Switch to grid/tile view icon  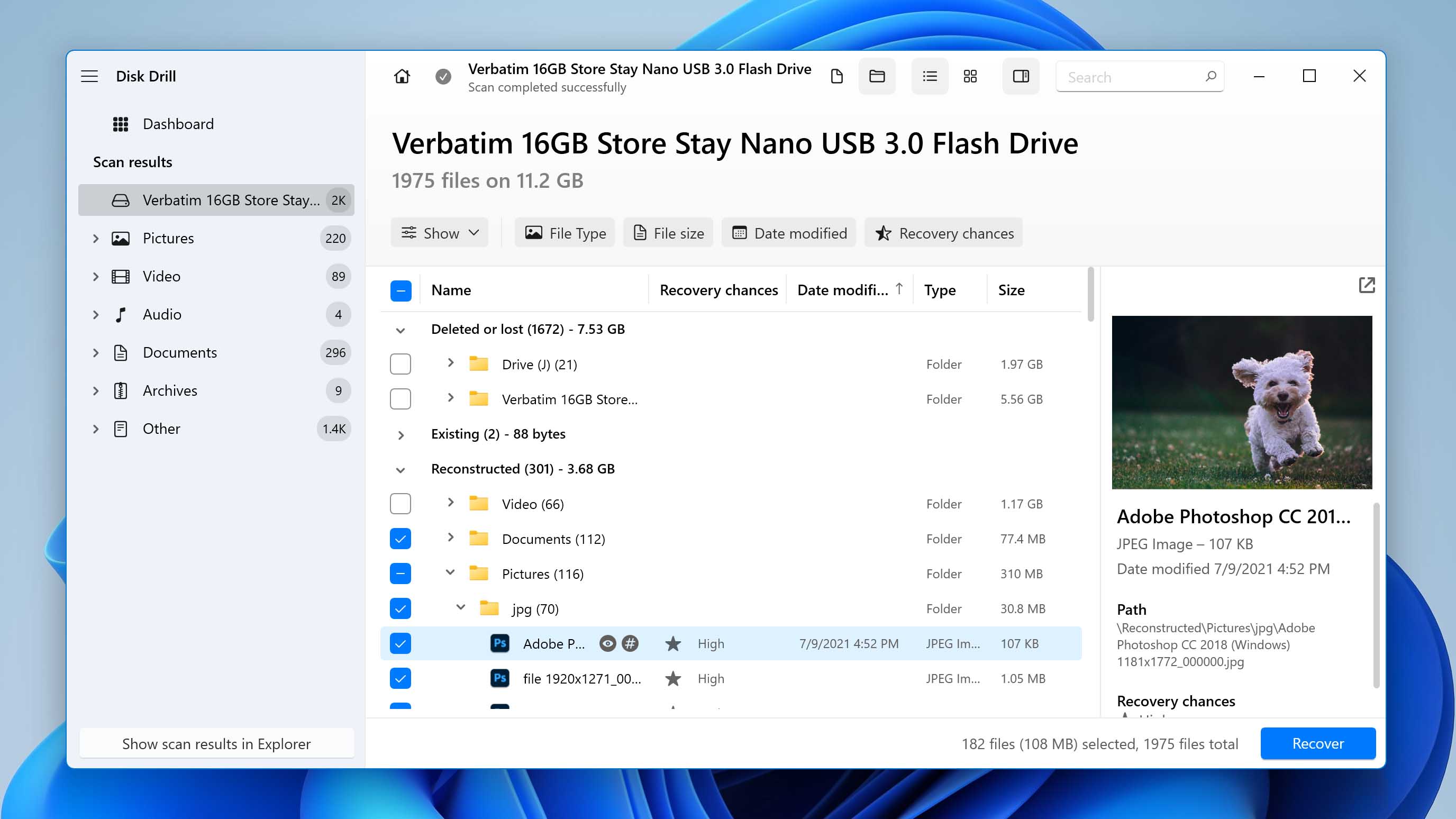click(x=969, y=76)
